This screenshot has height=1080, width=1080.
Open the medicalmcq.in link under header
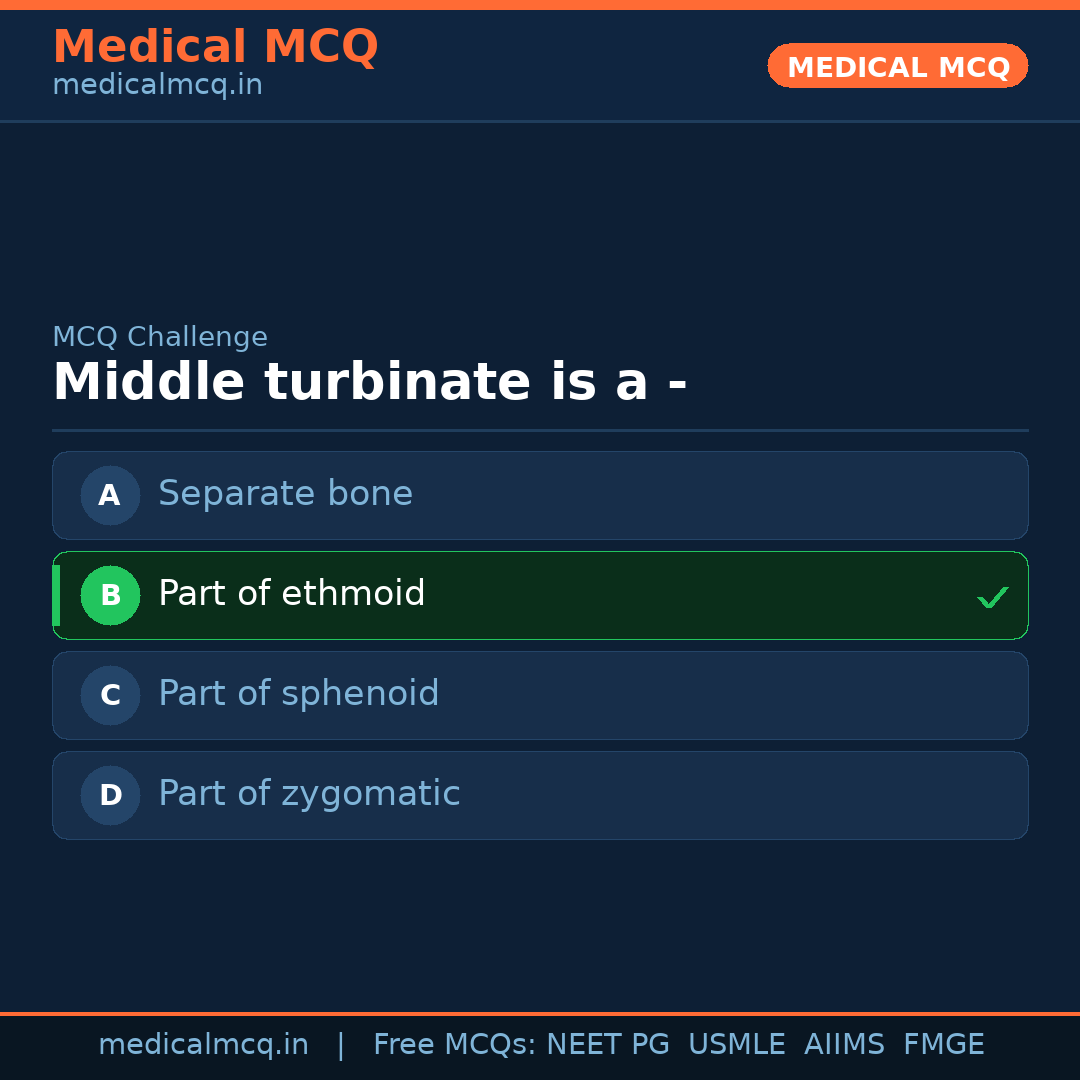[x=157, y=86]
